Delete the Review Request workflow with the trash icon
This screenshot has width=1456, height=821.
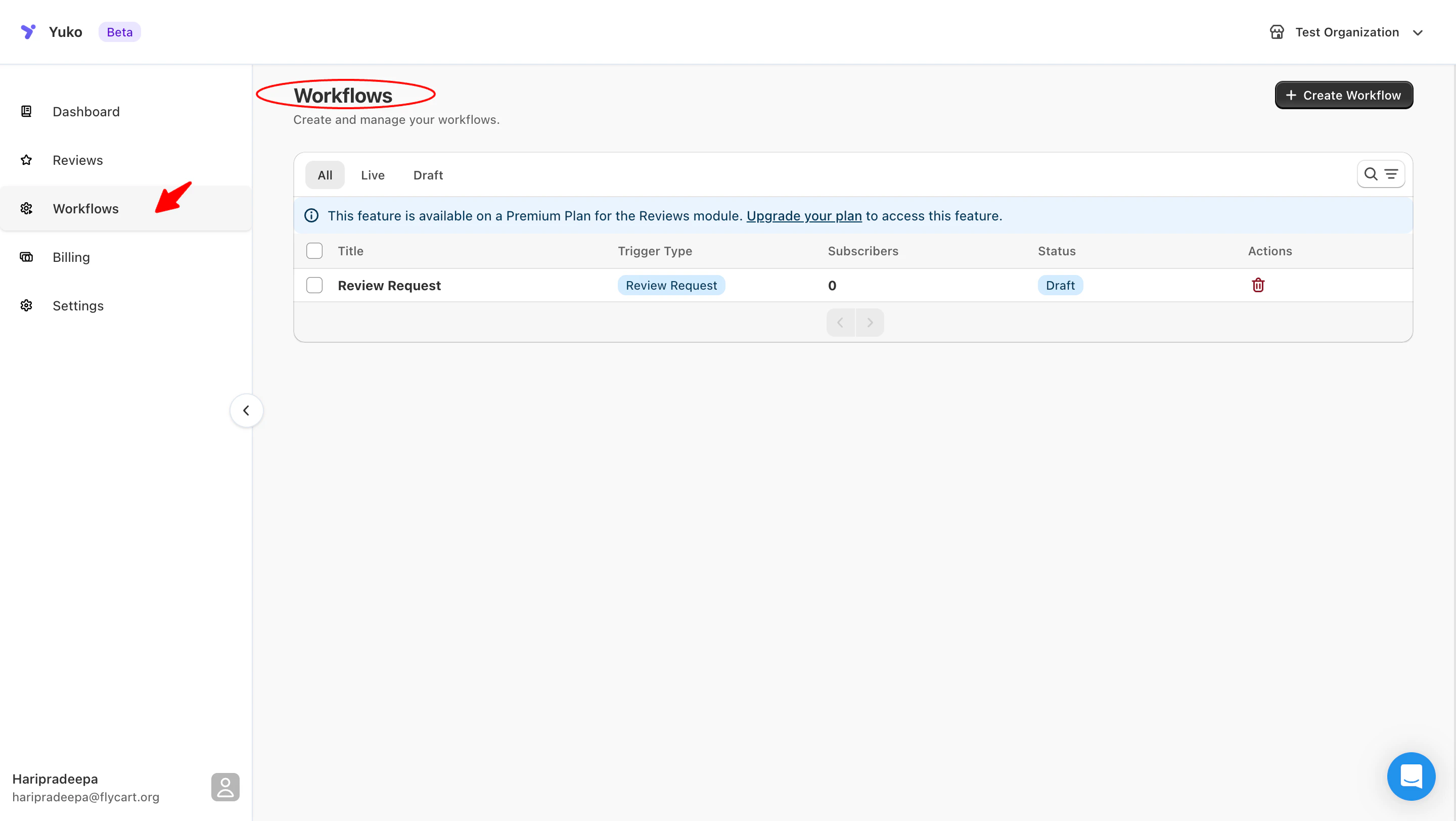tap(1258, 285)
